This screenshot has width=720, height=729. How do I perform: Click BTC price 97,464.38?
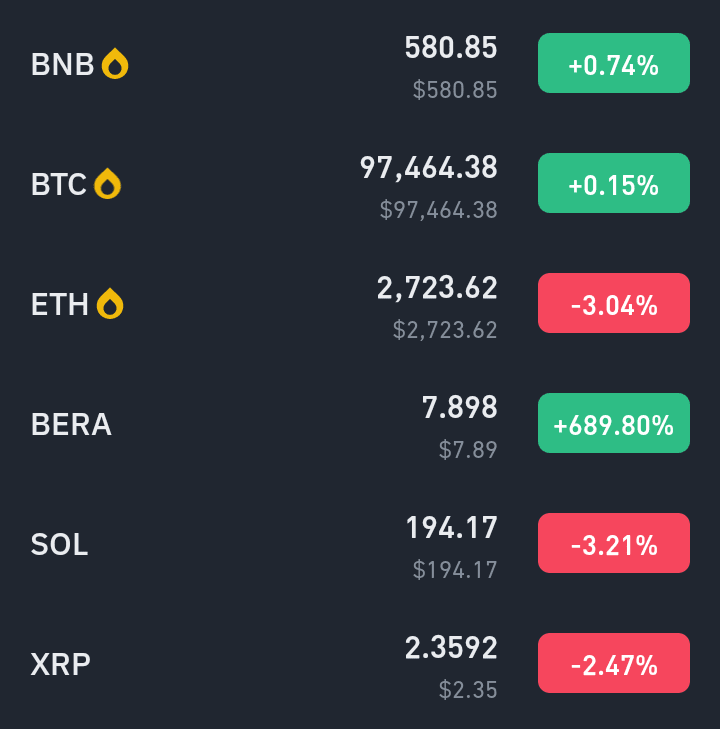[429, 168]
